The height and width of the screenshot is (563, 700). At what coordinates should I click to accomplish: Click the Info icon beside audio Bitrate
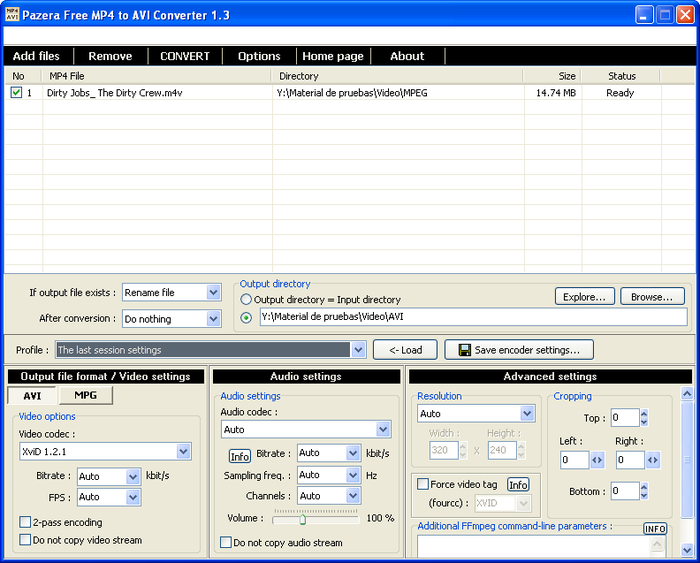coord(240,456)
